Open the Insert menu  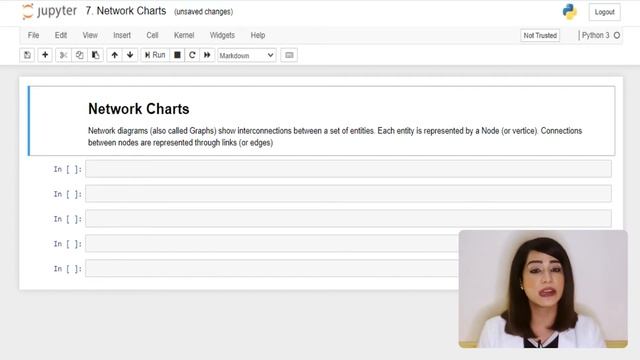(x=122, y=35)
